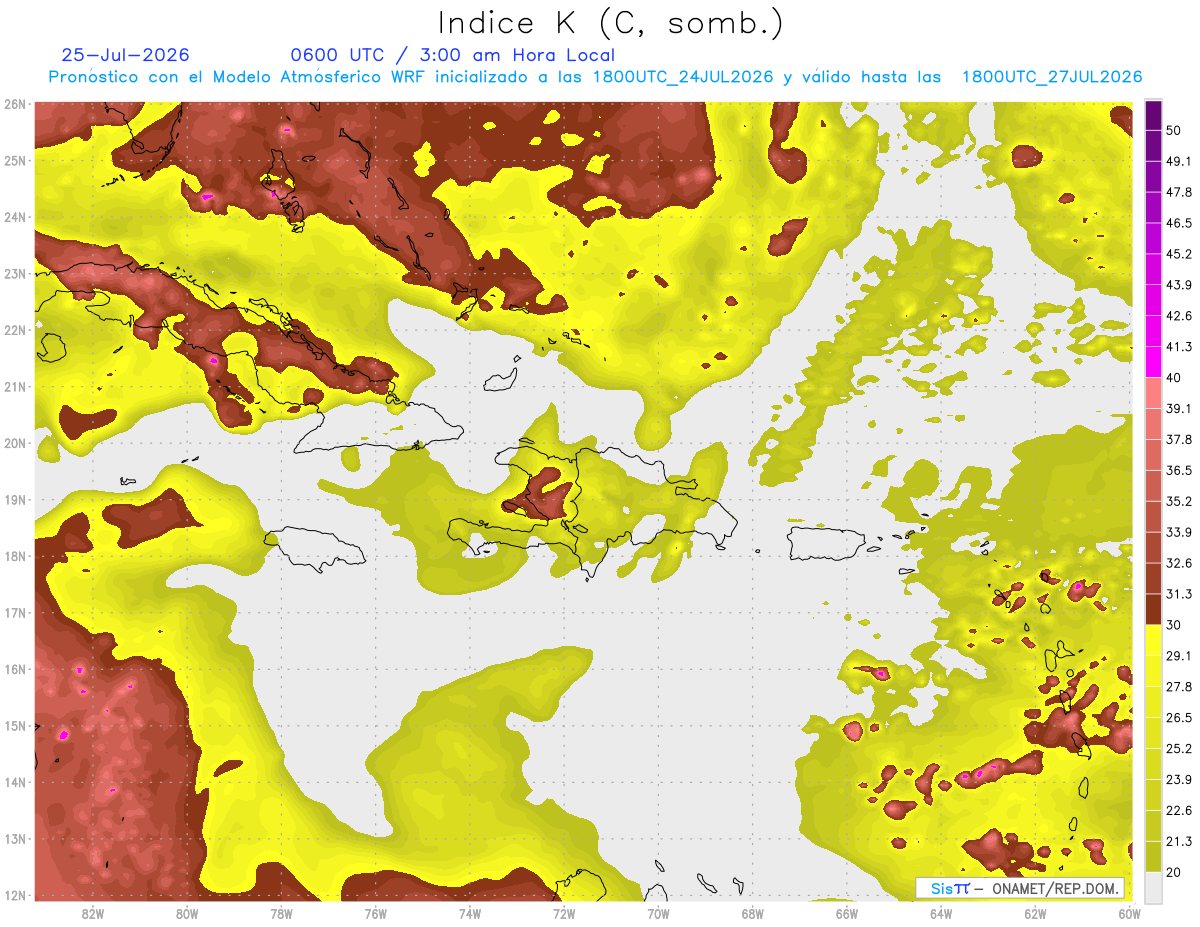This screenshot has height=927, width=1200.
Task: Click the colorbar value '36.5'
Action: point(1178,470)
